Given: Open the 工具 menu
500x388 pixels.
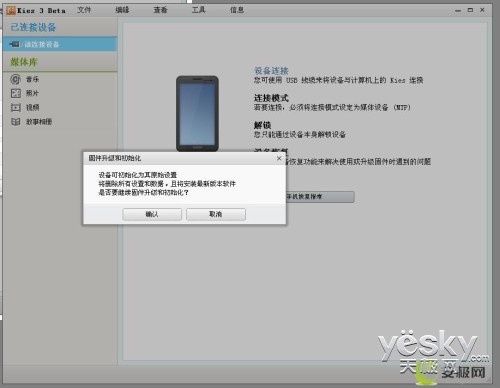Looking at the screenshot, I should click(198, 10).
